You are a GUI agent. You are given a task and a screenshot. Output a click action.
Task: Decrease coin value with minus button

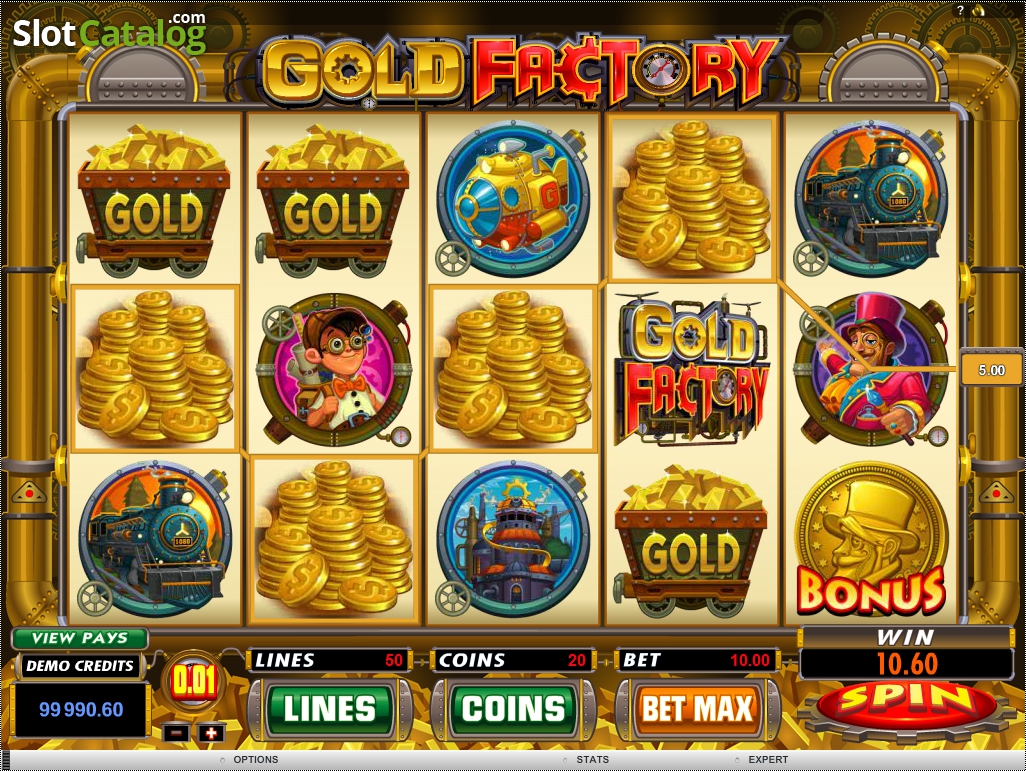(176, 733)
